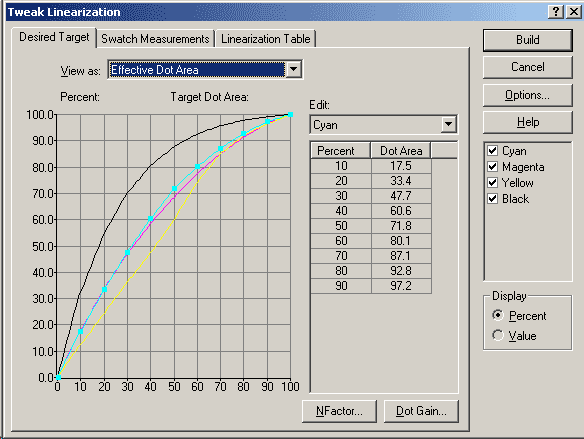Click the title bar question mark help icon

click(x=556, y=12)
